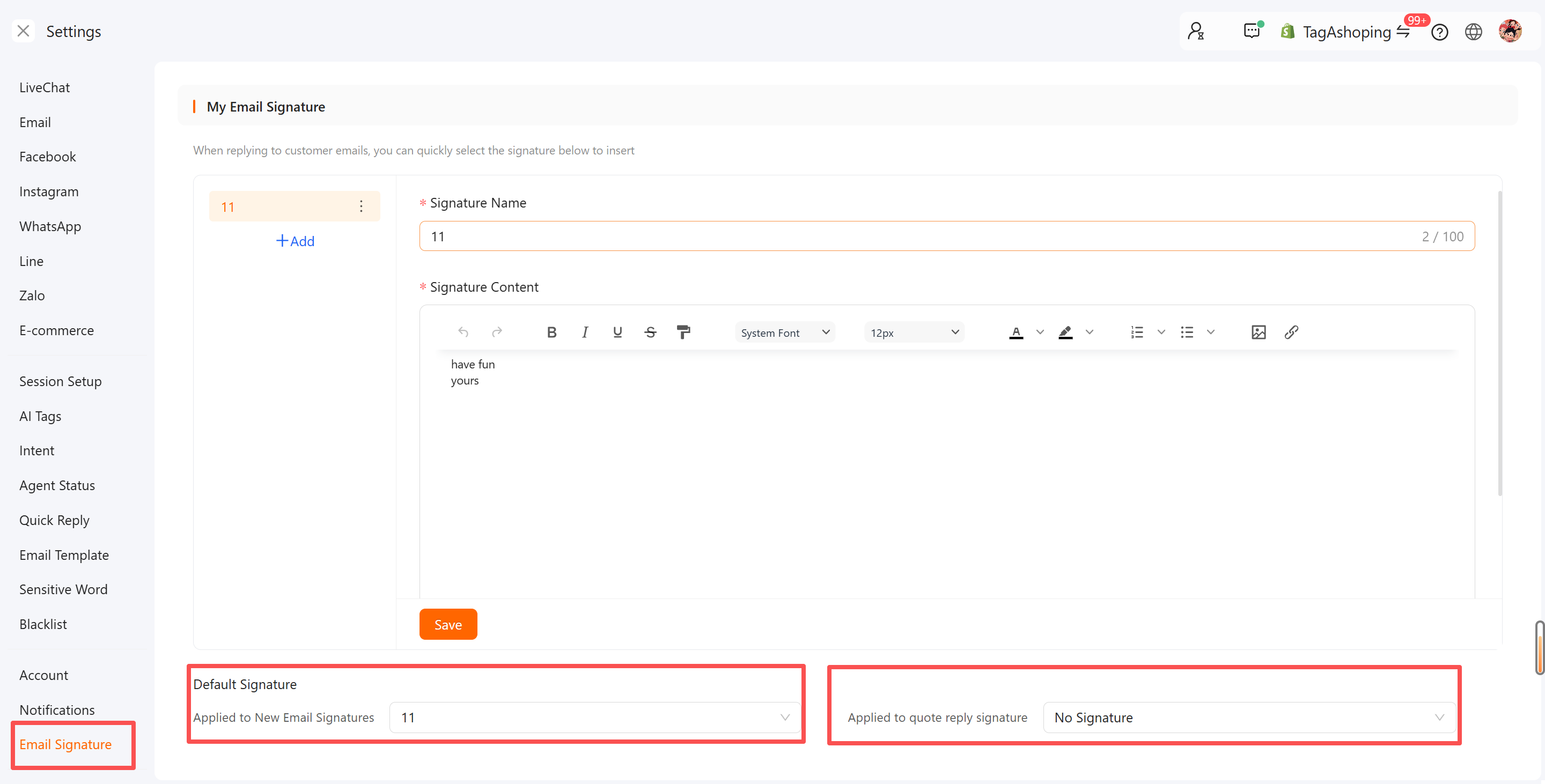
Task: Open Email settings in sidebar
Action: [35, 122]
